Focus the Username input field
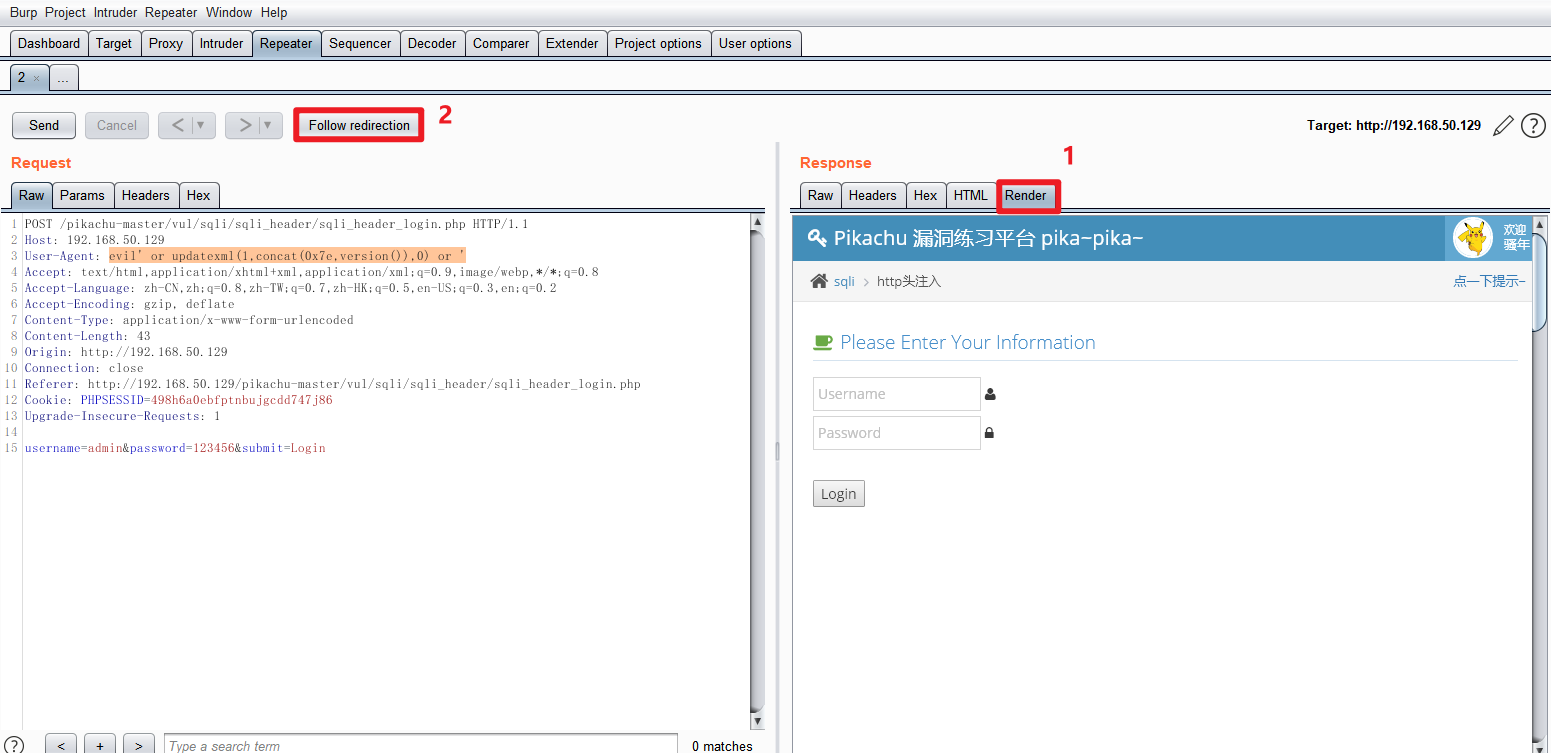 (897, 394)
